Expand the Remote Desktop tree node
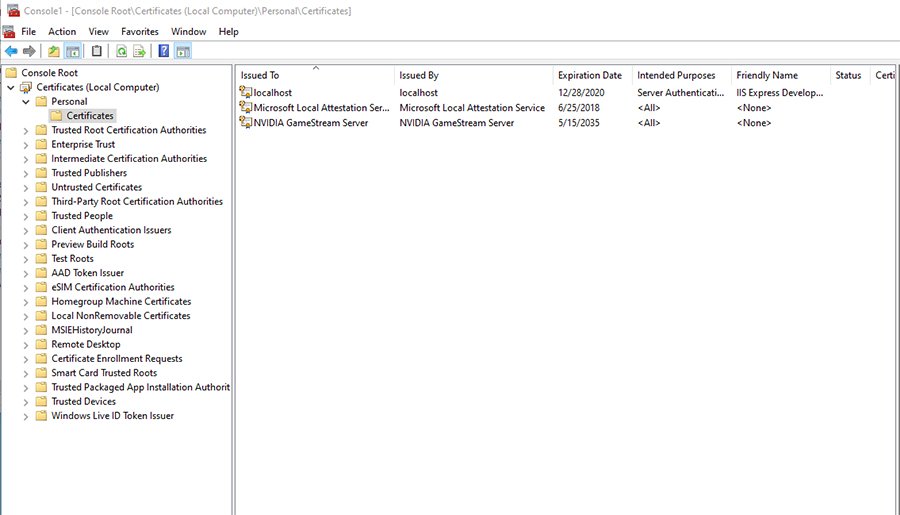 26,345
